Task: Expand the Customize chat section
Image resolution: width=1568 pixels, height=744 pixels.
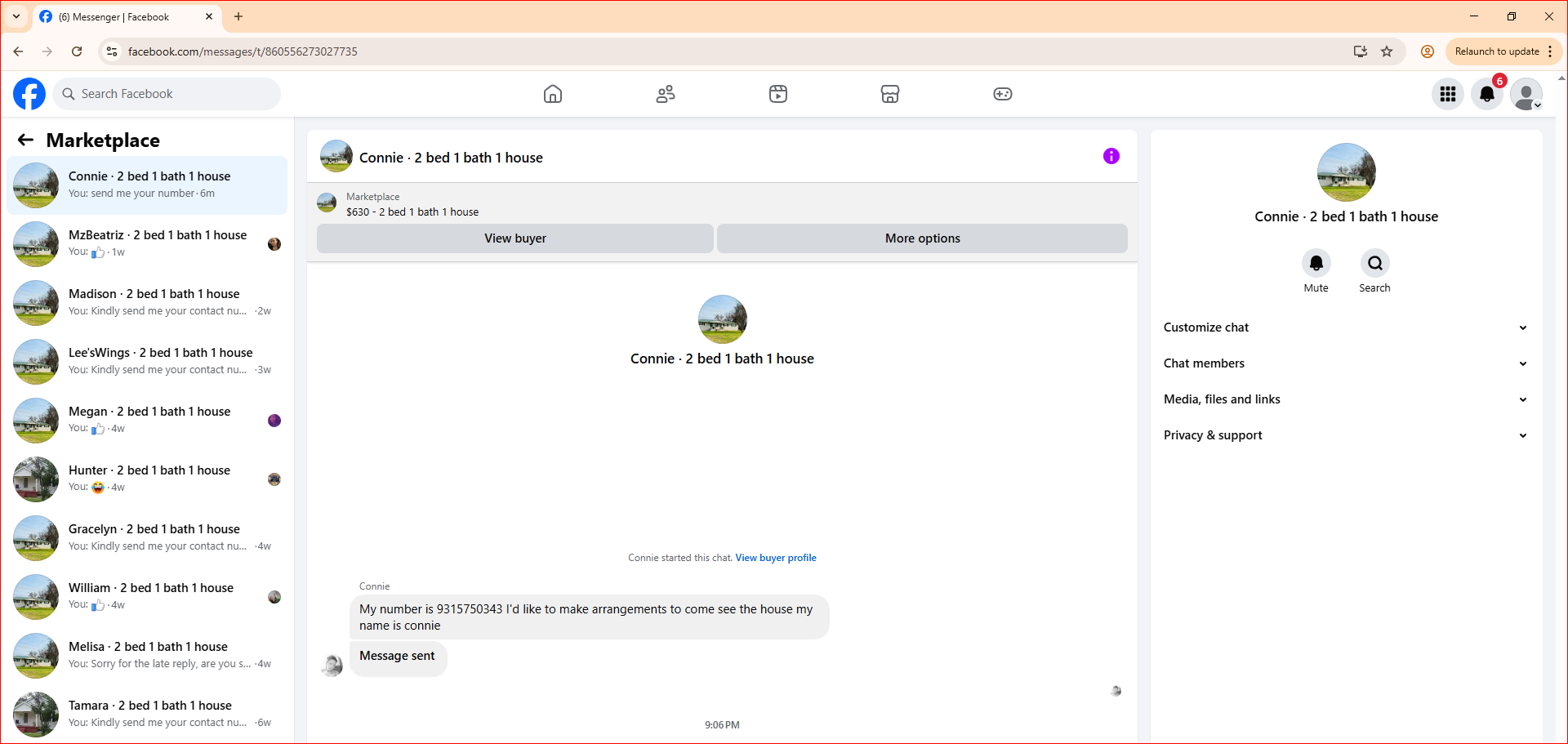Action: [x=1346, y=327]
